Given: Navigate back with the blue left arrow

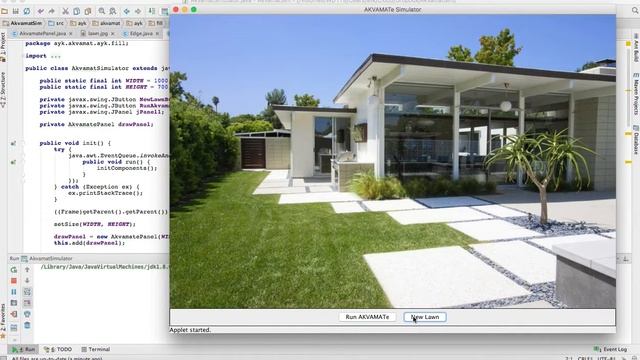Looking at the screenshot, I should 127,11.
